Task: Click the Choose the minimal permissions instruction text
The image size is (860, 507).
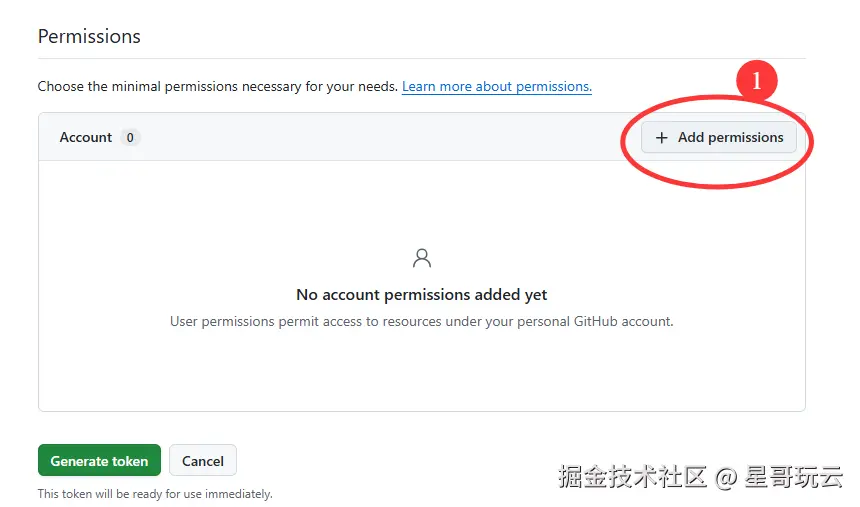Action: (217, 87)
